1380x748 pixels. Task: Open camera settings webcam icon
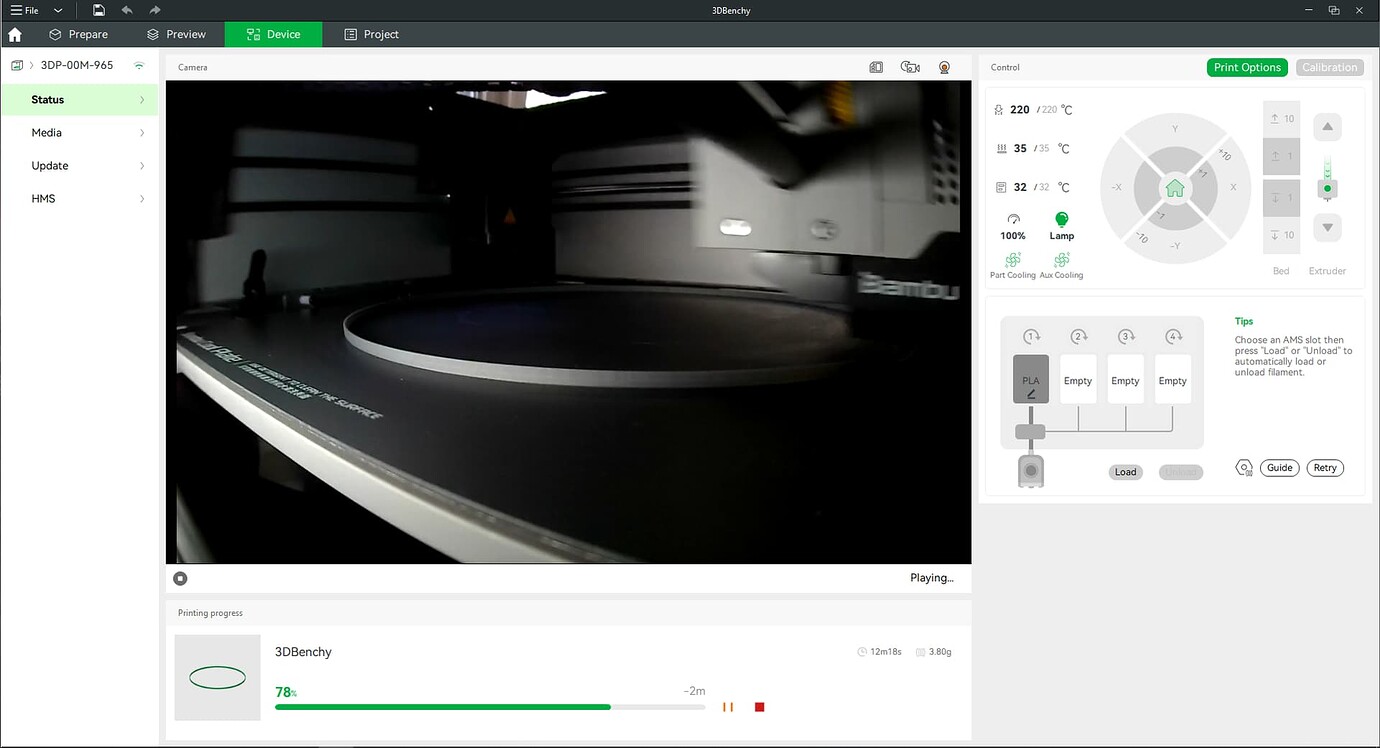click(x=944, y=67)
